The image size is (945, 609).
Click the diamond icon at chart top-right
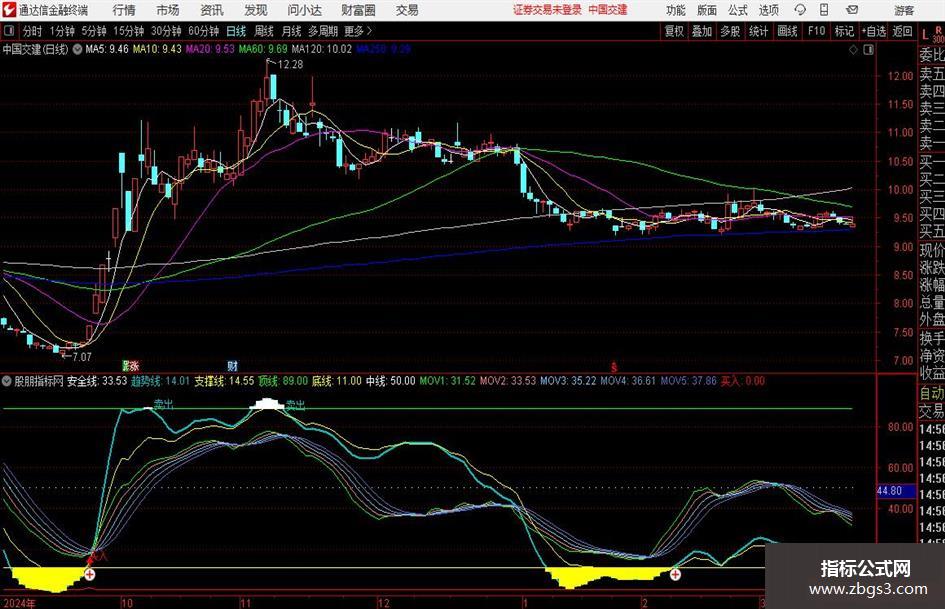tap(853, 50)
